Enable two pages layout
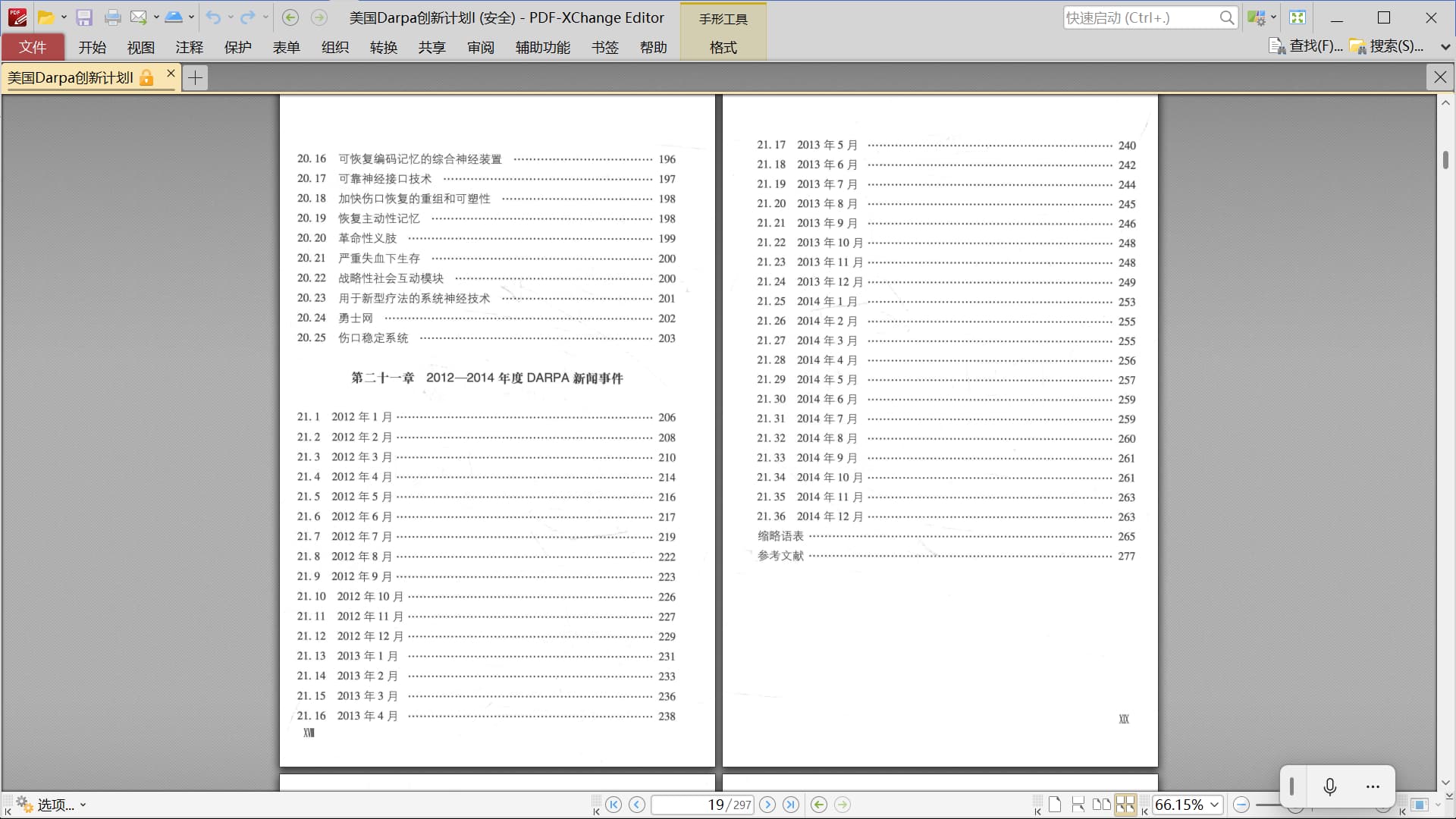Image resolution: width=1456 pixels, height=819 pixels. coord(1101,805)
